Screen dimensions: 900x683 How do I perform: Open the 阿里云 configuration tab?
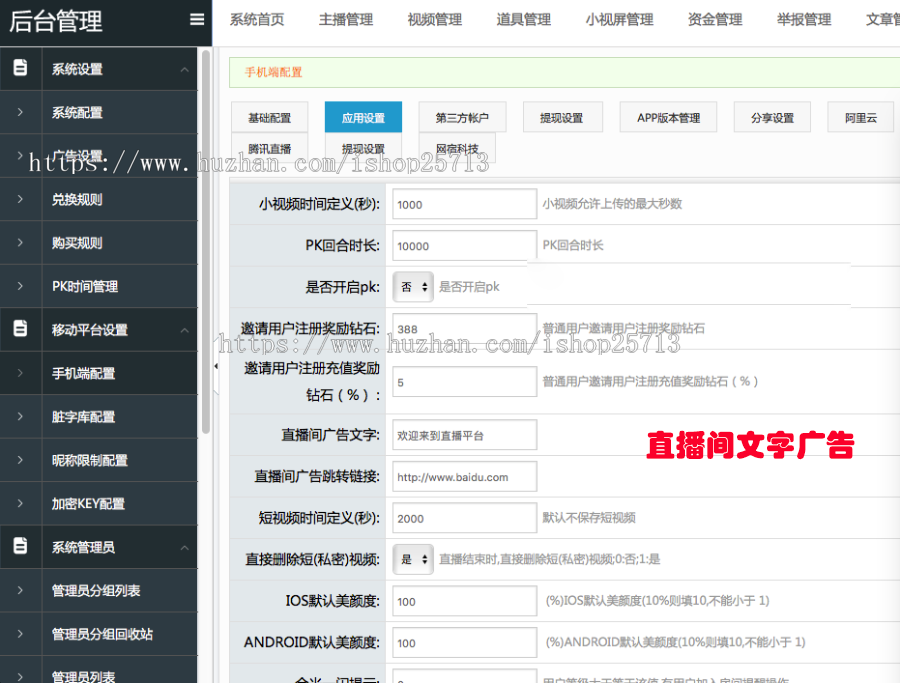[x=860, y=118]
